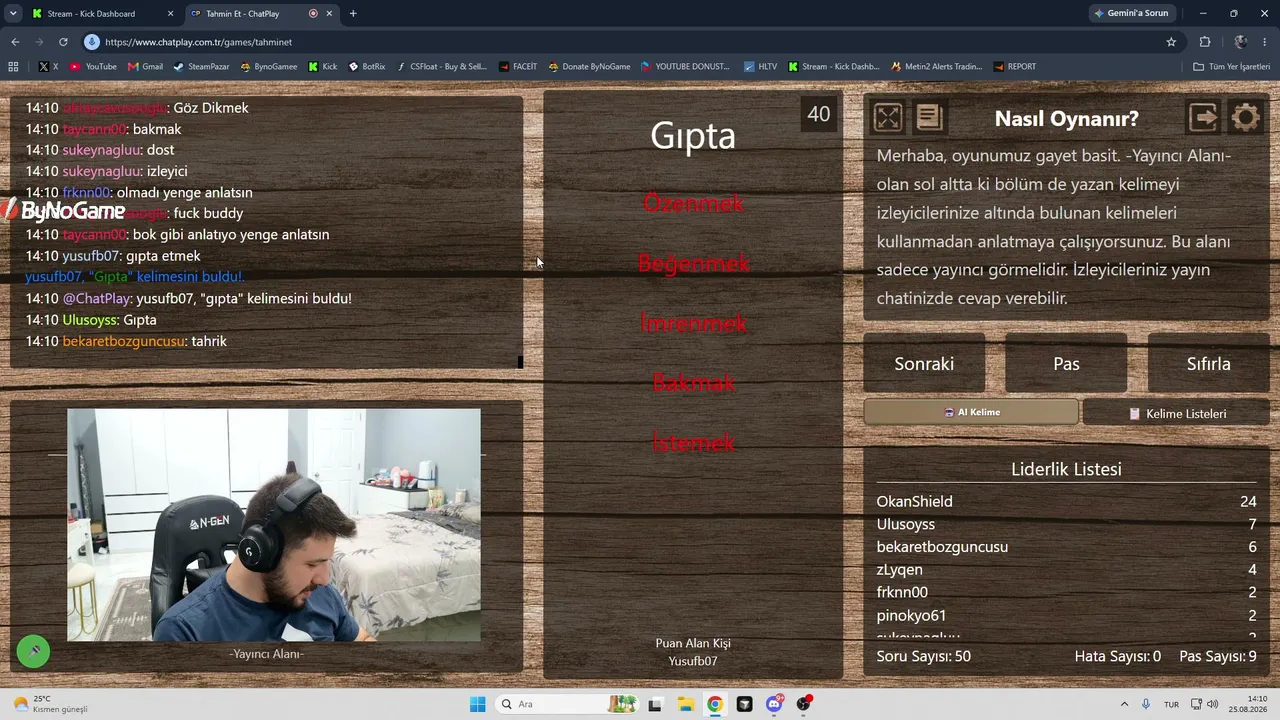Screen dimensions: 1280x720
Task: Open OBS Studio from the taskbar
Action: (804, 704)
